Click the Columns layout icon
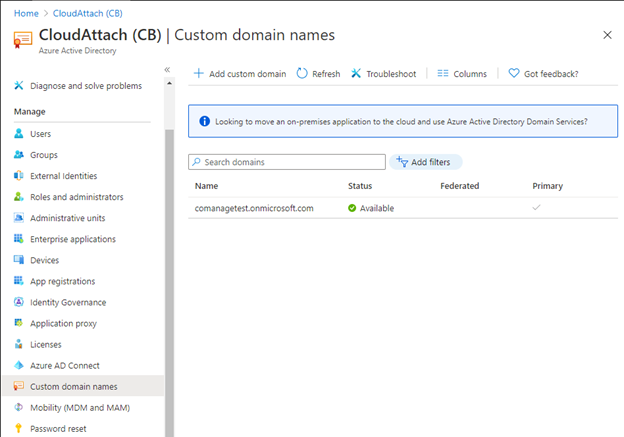Viewport: 624px width, 437px height. click(443, 73)
